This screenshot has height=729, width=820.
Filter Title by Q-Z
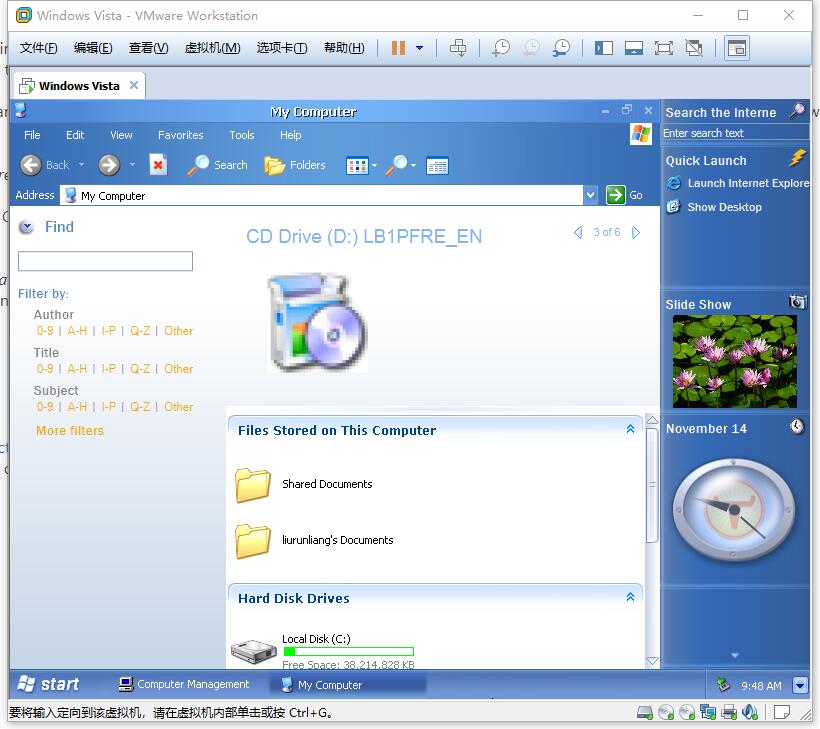click(140, 369)
